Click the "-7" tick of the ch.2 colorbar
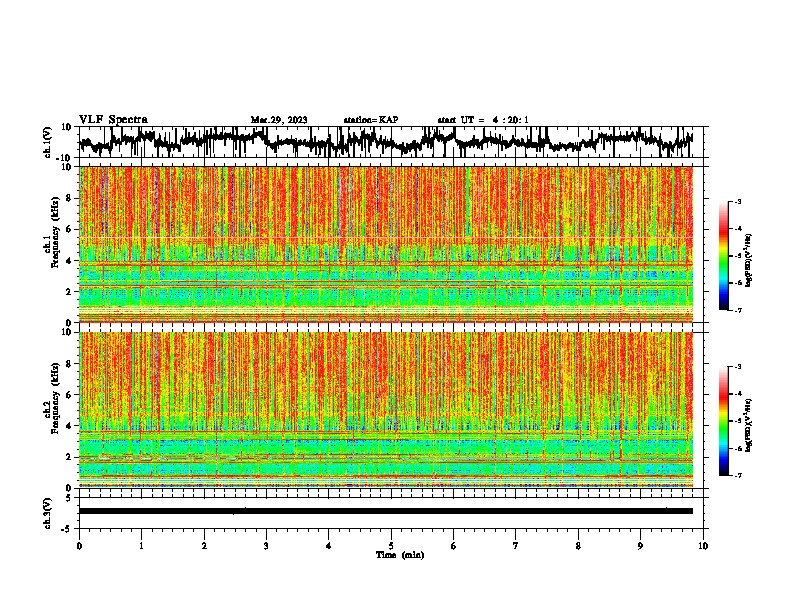The image size is (792, 612). pos(738,475)
